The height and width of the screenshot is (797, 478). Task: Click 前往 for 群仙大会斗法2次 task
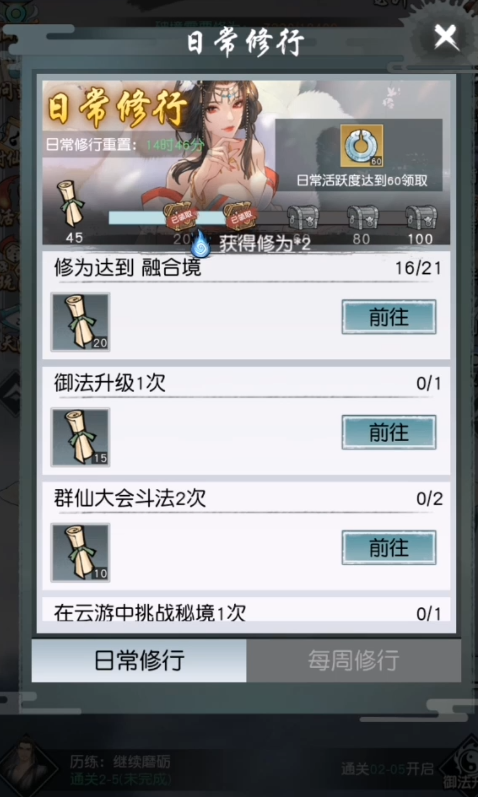(x=389, y=547)
